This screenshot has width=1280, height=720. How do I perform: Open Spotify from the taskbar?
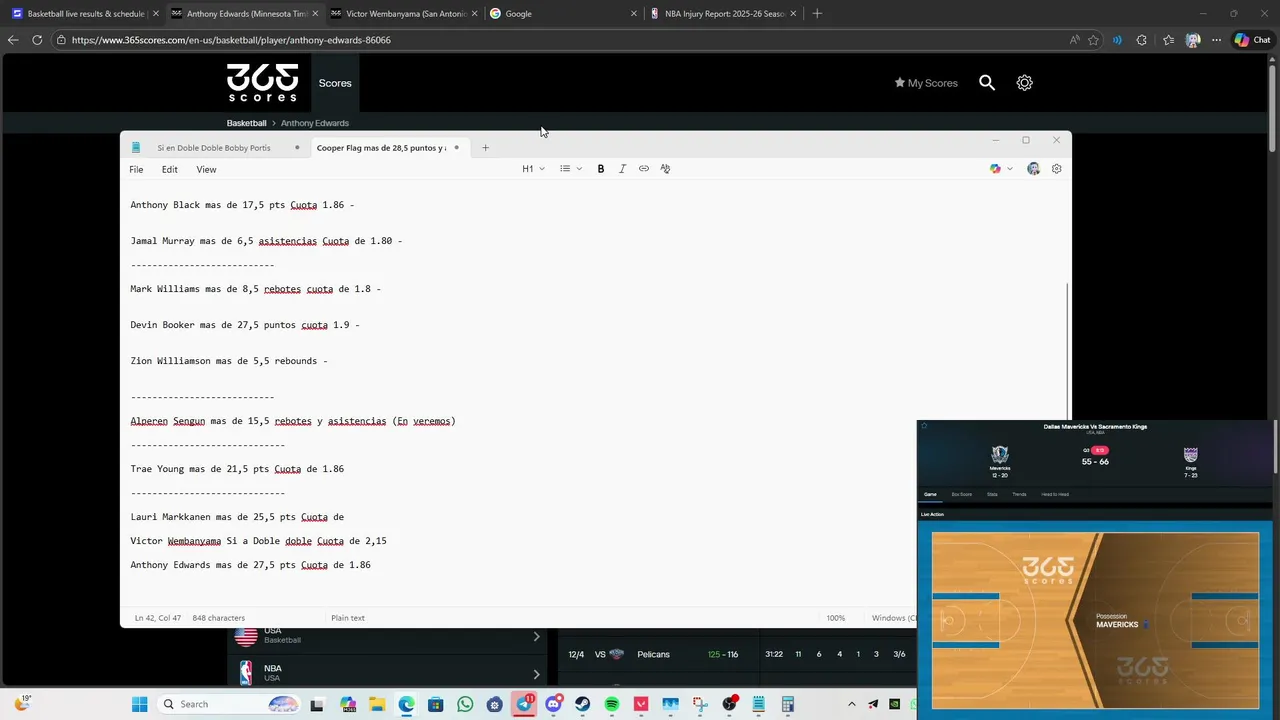coord(612,704)
